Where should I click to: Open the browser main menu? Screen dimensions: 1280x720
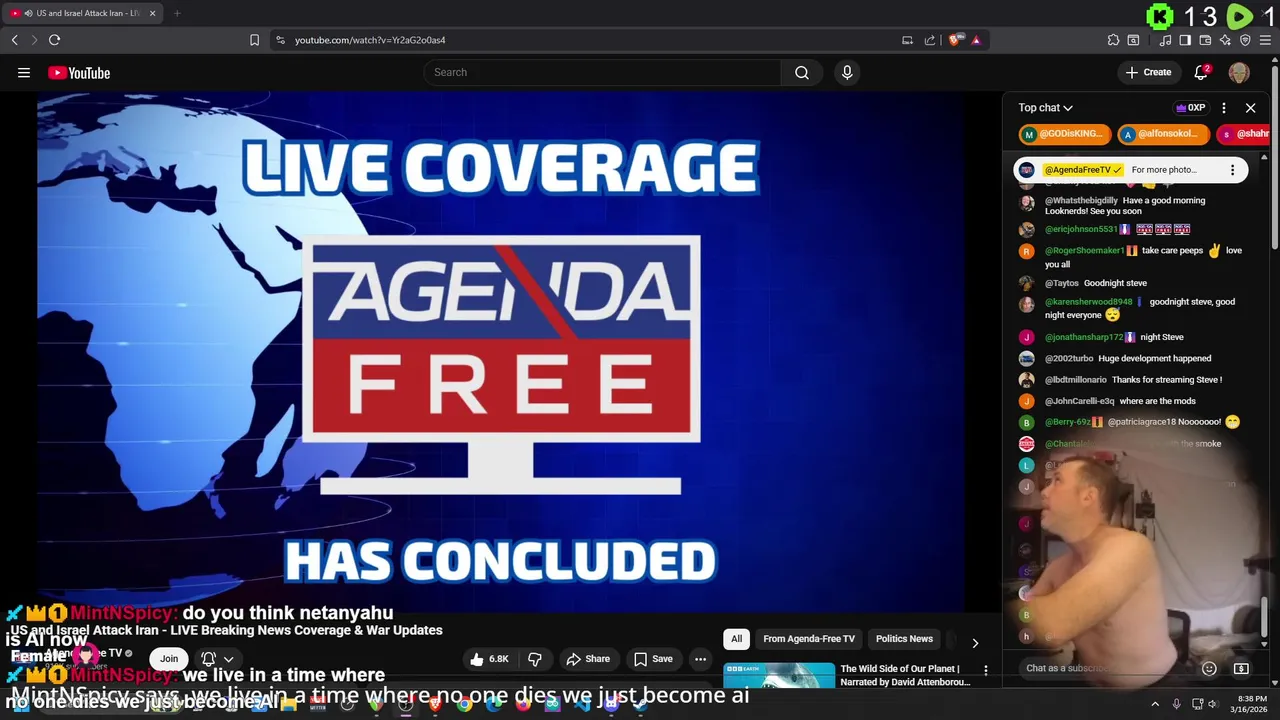pos(1265,40)
